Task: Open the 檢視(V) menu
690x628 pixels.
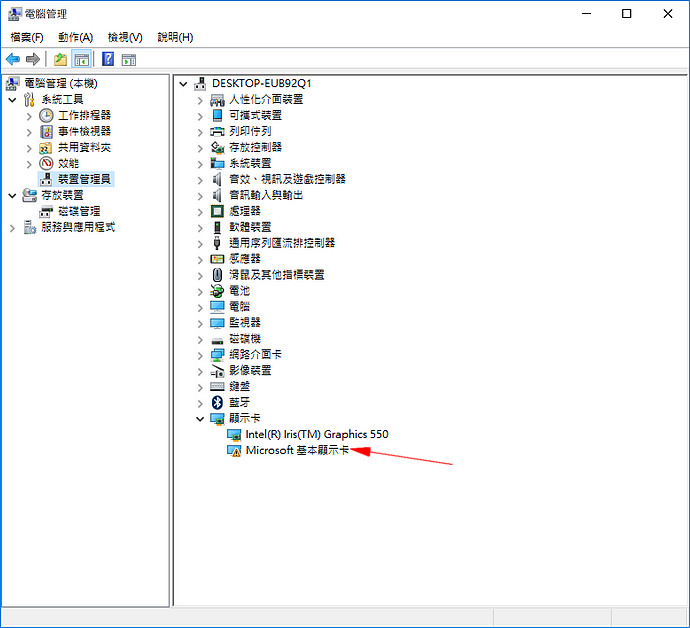Action: point(125,37)
